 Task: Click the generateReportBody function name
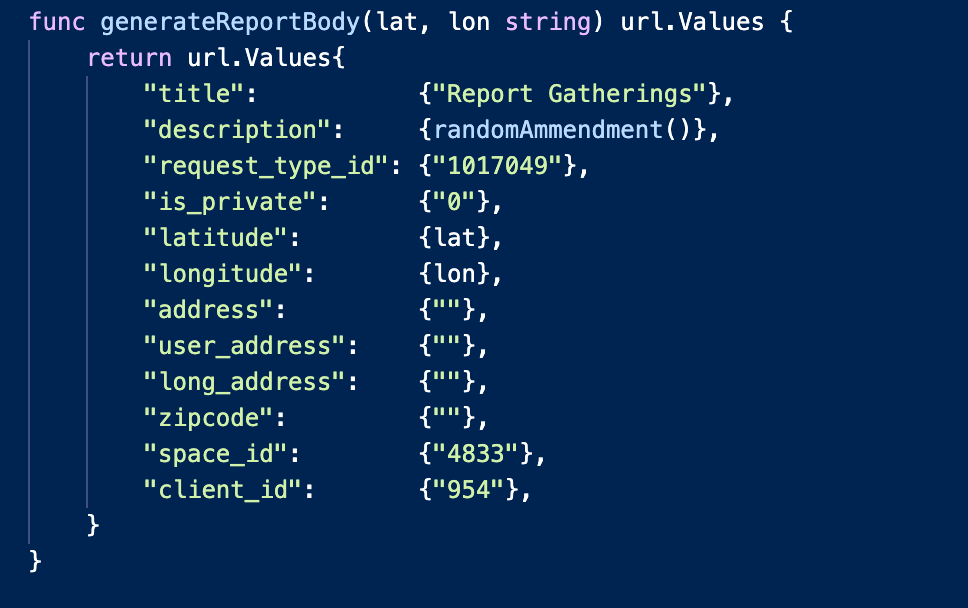coord(231,21)
